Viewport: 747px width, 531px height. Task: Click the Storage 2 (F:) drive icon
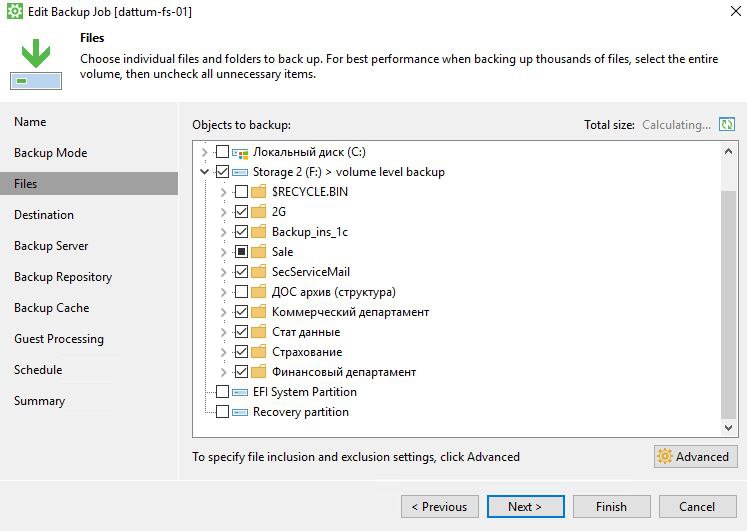coord(240,172)
